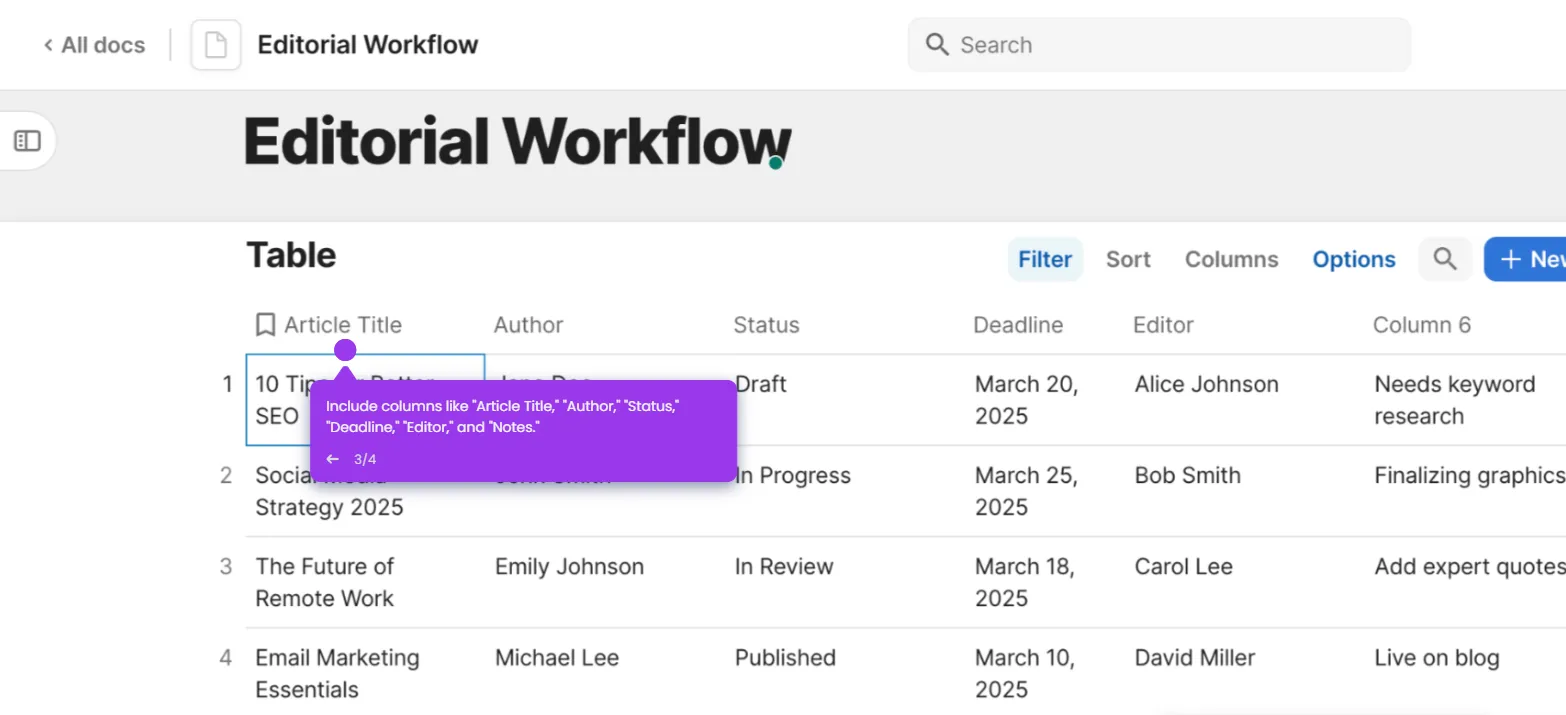Viewport: 1566px width, 715px height.
Task: Select the Author column header
Action: tap(528, 325)
